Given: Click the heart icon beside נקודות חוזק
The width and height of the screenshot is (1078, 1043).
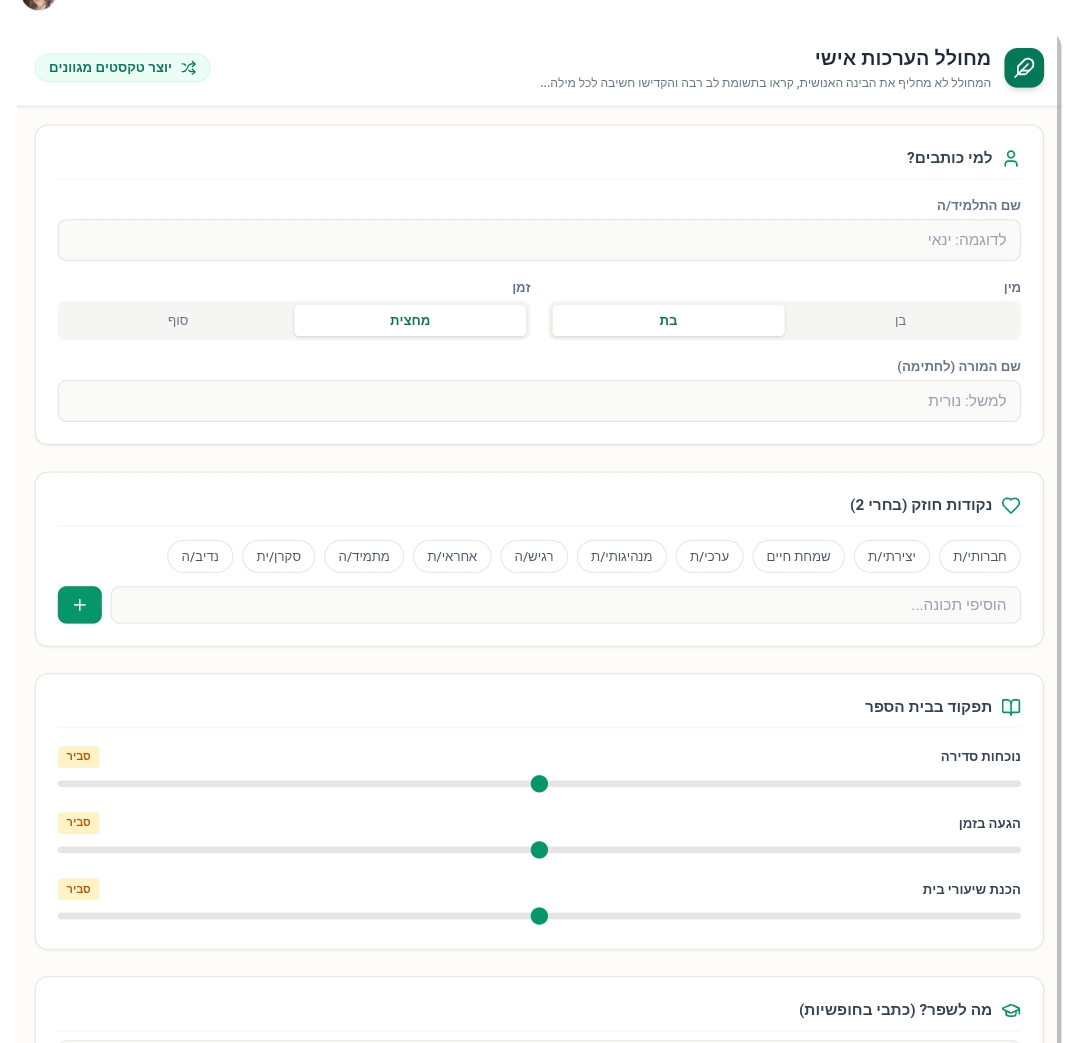Looking at the screenshot, I should pyautogui.click(x=1010, y=505).
